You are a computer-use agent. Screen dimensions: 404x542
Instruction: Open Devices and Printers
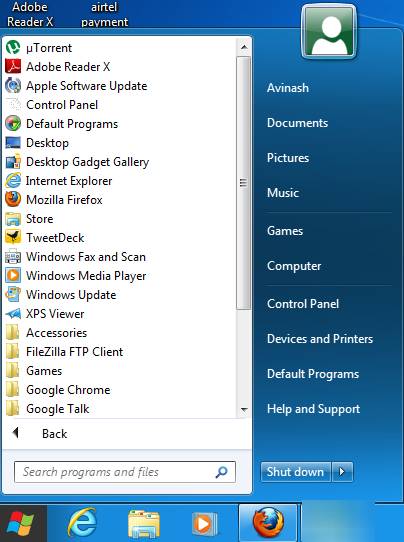click(x=320, y=339)
